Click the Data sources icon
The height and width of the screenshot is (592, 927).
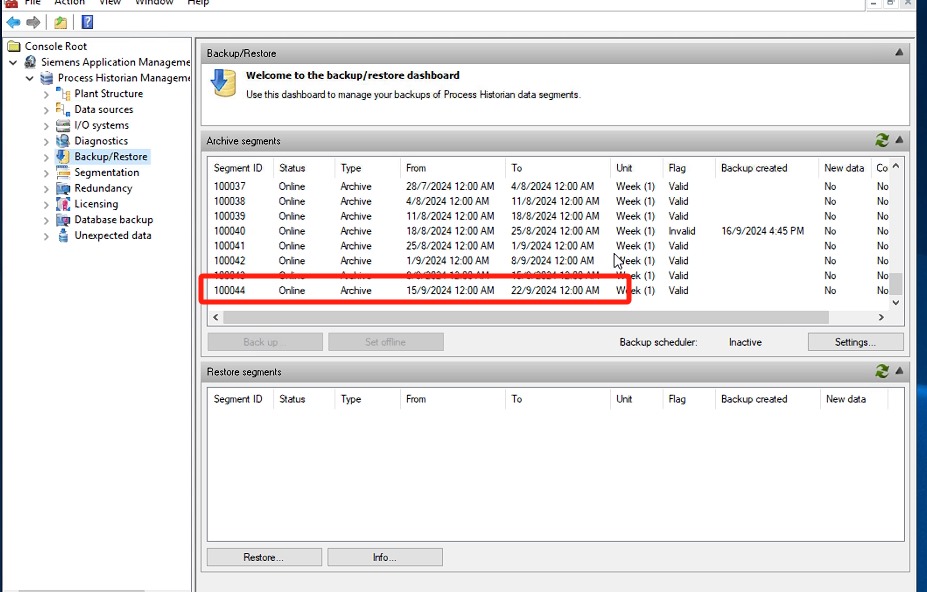pyautogui.click(x=63, y=109)
